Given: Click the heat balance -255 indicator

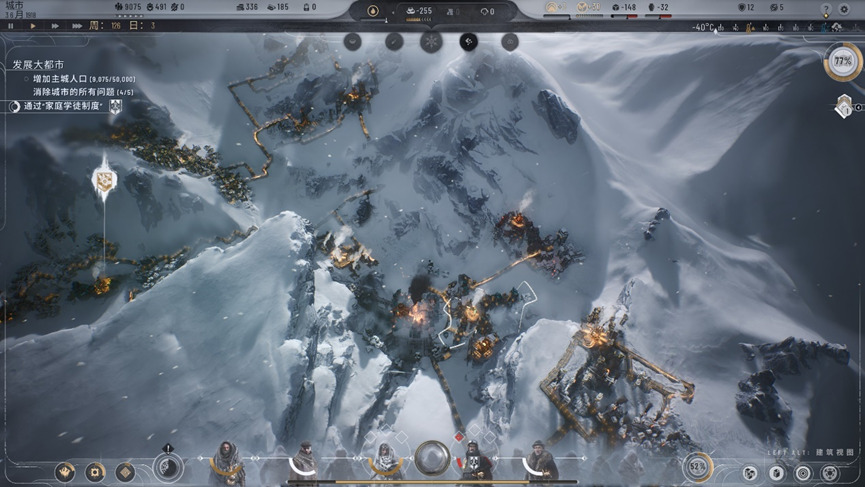Looking at the screenshot, I should coord(420,11).
